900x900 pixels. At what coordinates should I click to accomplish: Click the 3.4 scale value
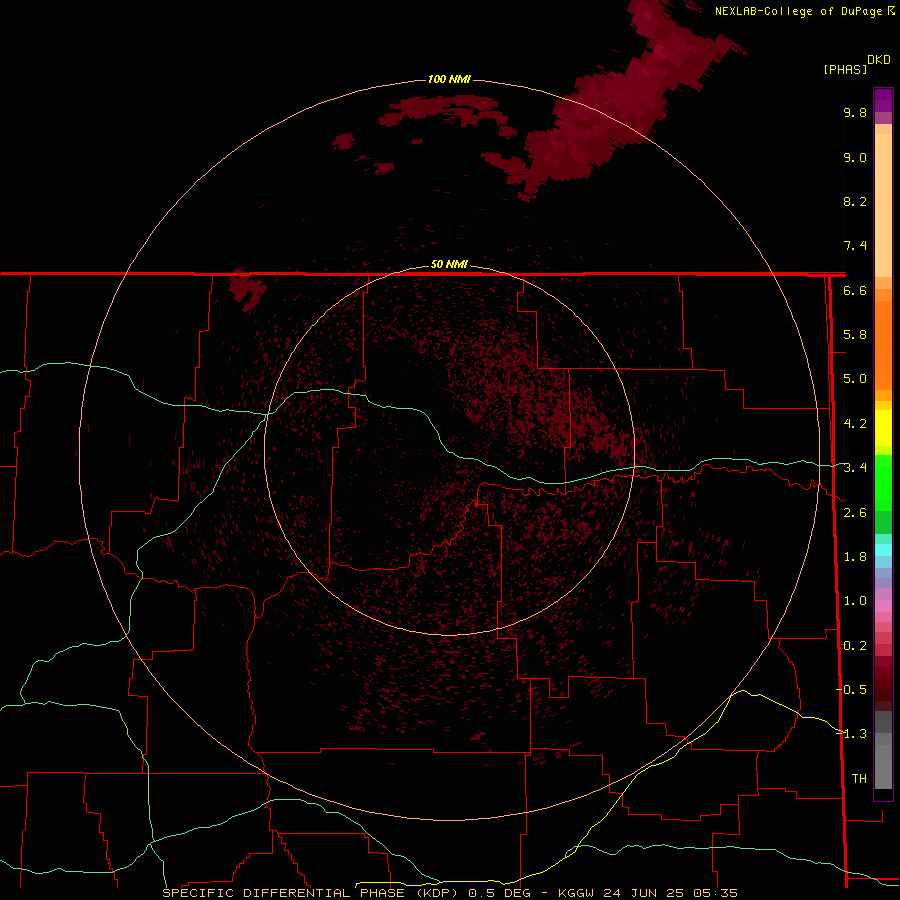pos(855,468)
